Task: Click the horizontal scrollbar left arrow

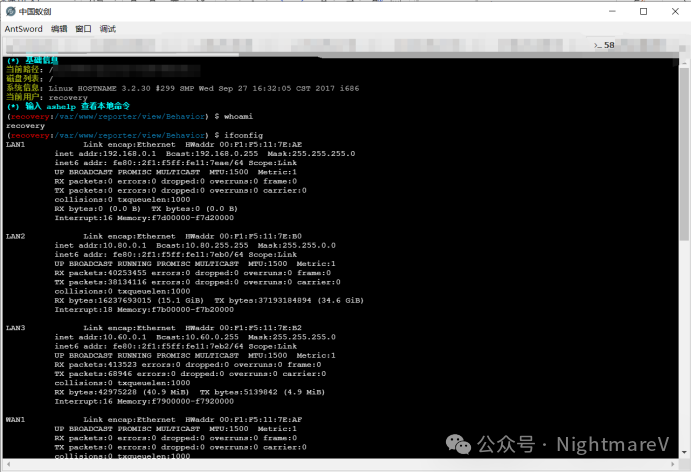Action: pos(8,464)
